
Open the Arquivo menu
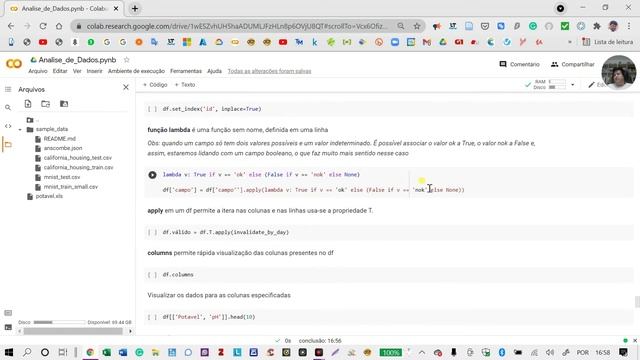coord(38,71)
